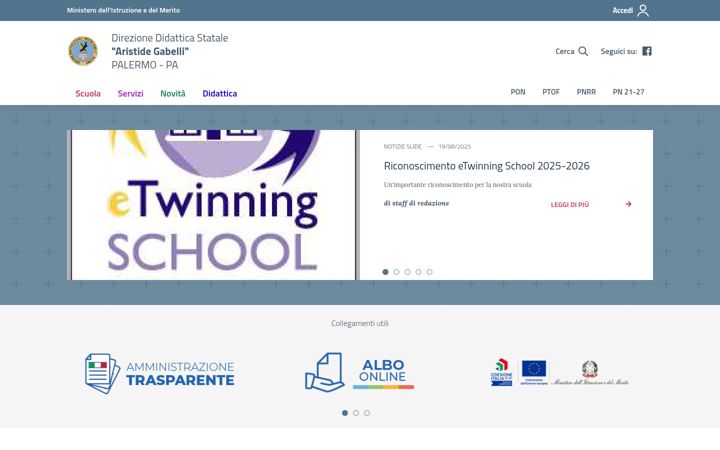Screen dimensions: 720x450
Task: Go to the PON section
Action: click(518, 92)
